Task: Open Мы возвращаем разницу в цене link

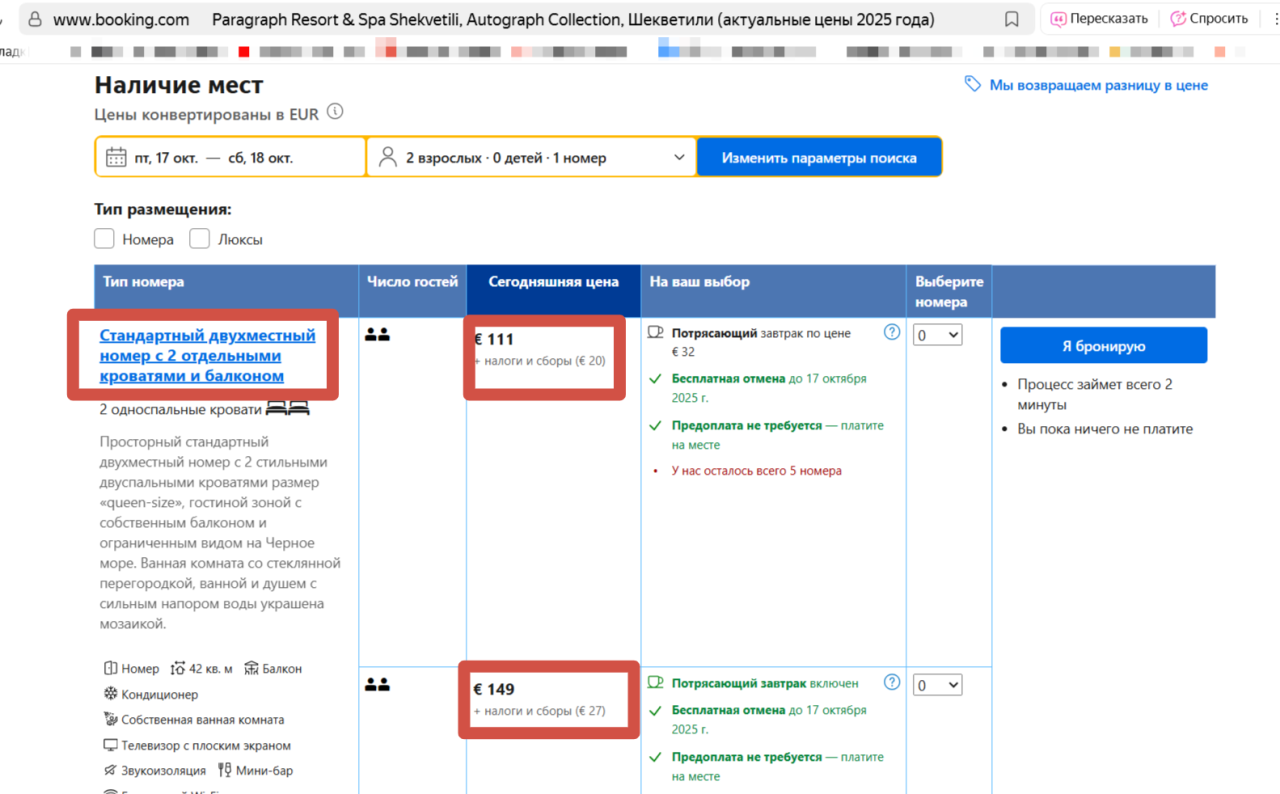Action: tap(1098, 85)
